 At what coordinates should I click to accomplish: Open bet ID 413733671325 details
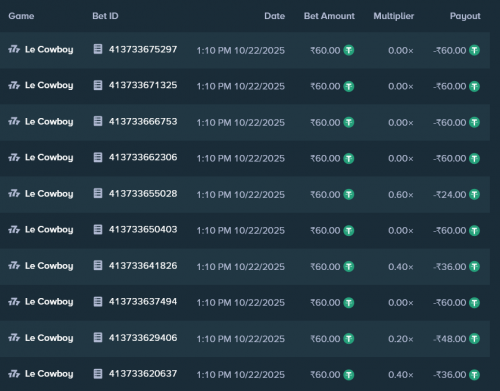point(143,85)
